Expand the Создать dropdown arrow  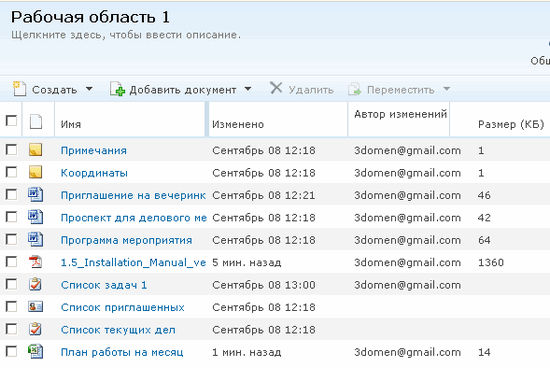point(89,89)
